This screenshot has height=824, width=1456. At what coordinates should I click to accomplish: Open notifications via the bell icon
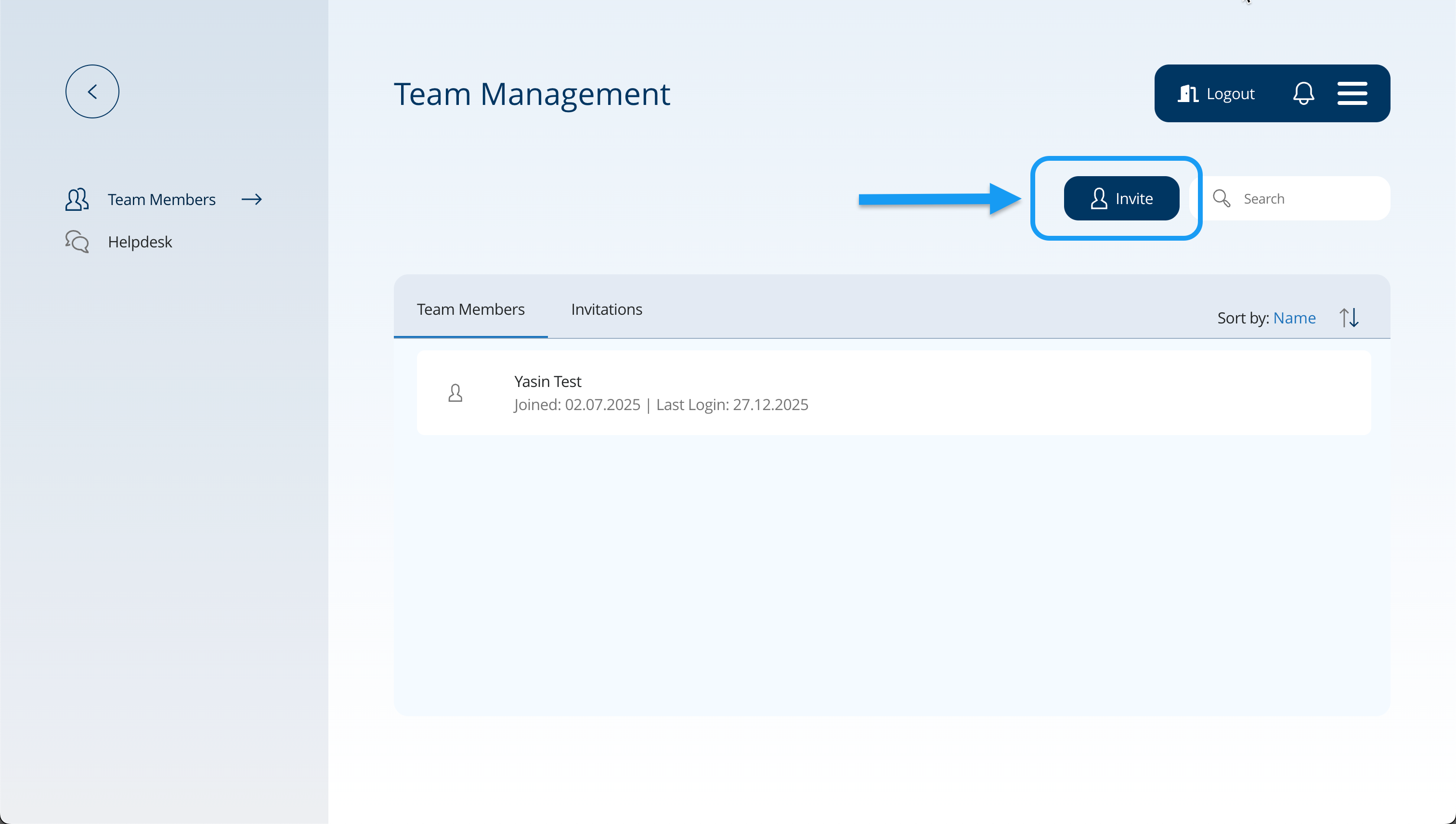coord(1303,93)
